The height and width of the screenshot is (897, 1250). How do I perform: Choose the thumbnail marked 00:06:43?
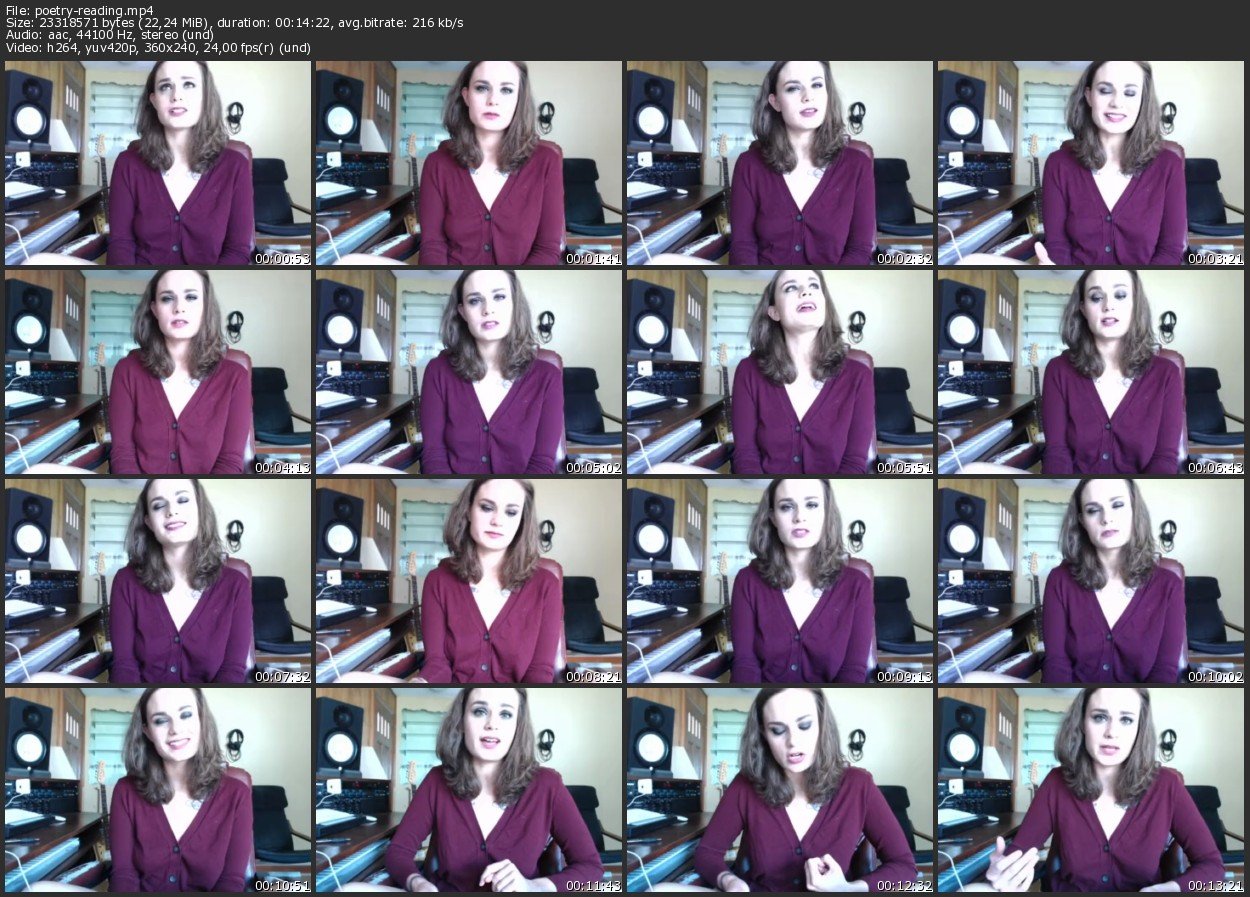pos(1091,371)
